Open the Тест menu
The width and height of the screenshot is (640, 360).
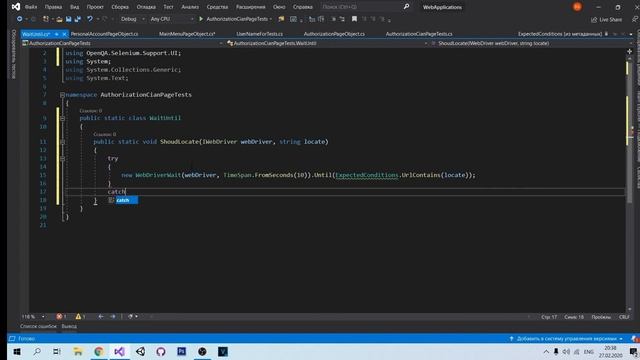click(x=168, y=7)
